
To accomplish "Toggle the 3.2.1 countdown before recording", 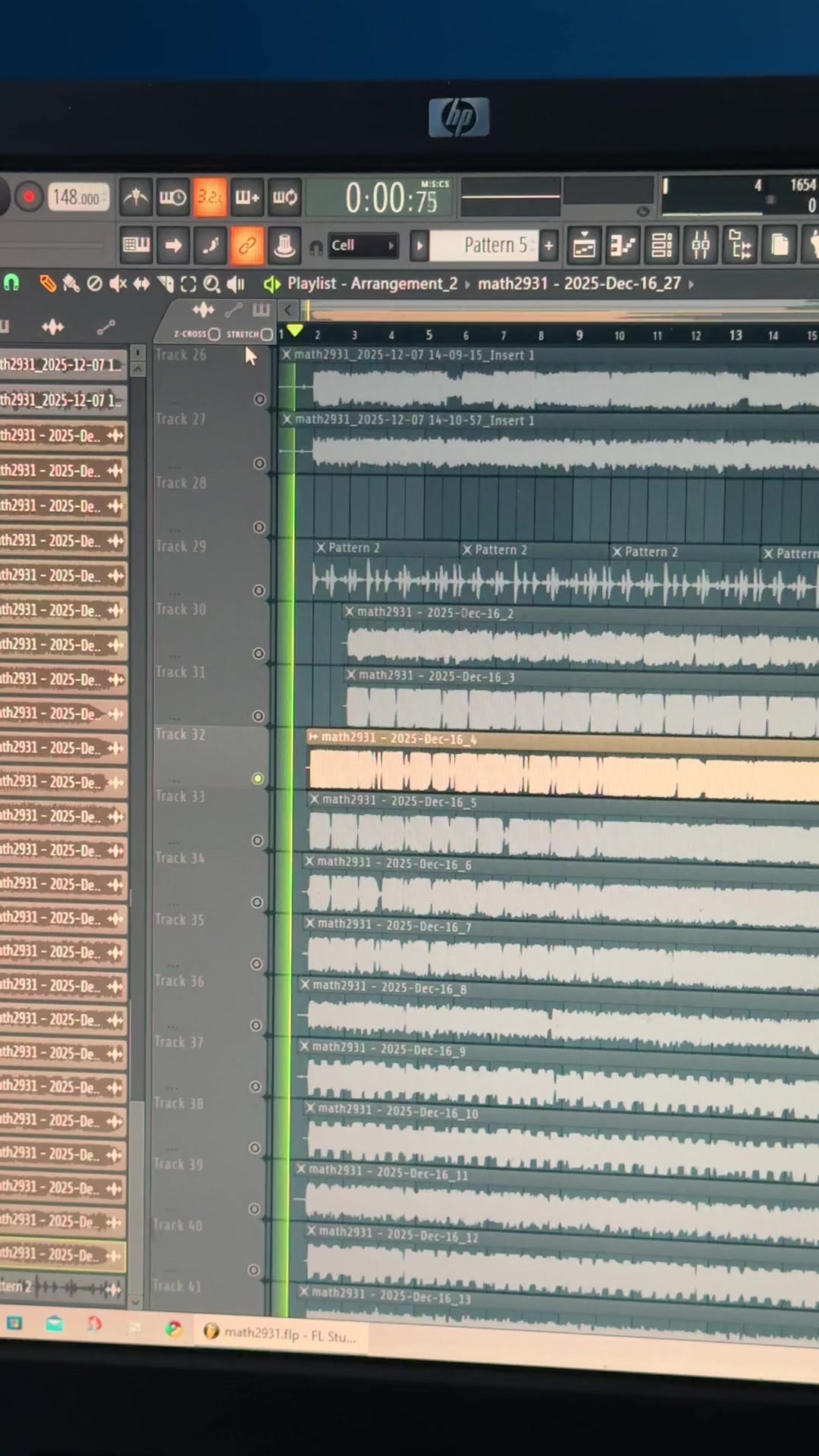I will point(210,197).
